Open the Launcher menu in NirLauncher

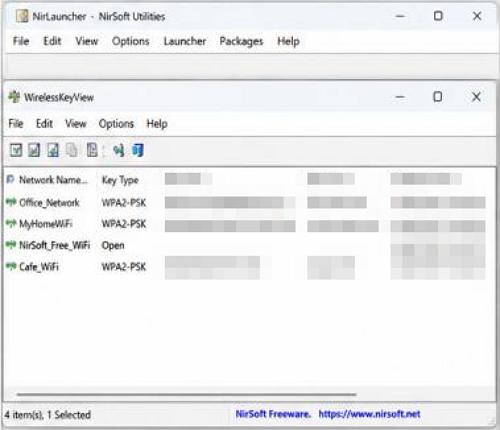(x=185, y=41)
